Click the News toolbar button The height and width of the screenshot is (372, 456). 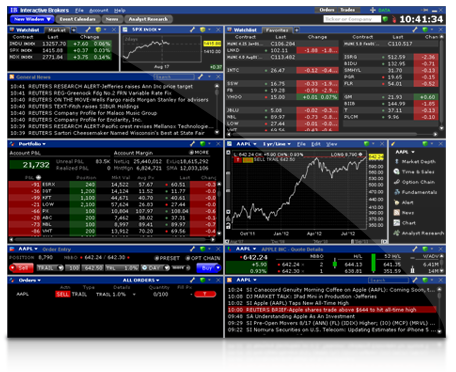(112, 19)
